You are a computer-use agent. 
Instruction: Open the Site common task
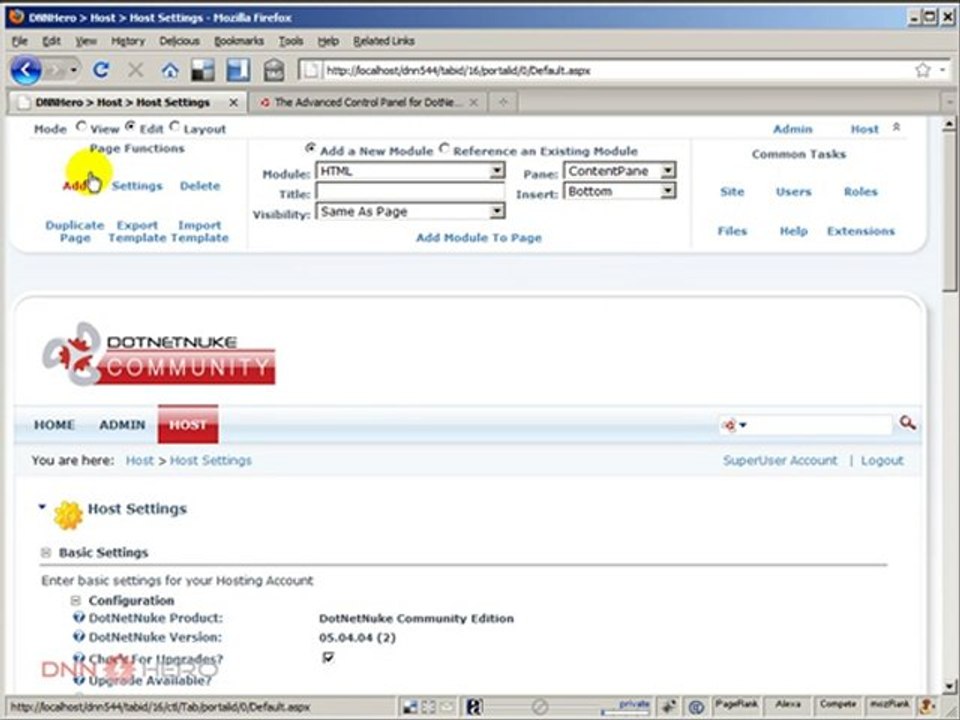point(732,192)
